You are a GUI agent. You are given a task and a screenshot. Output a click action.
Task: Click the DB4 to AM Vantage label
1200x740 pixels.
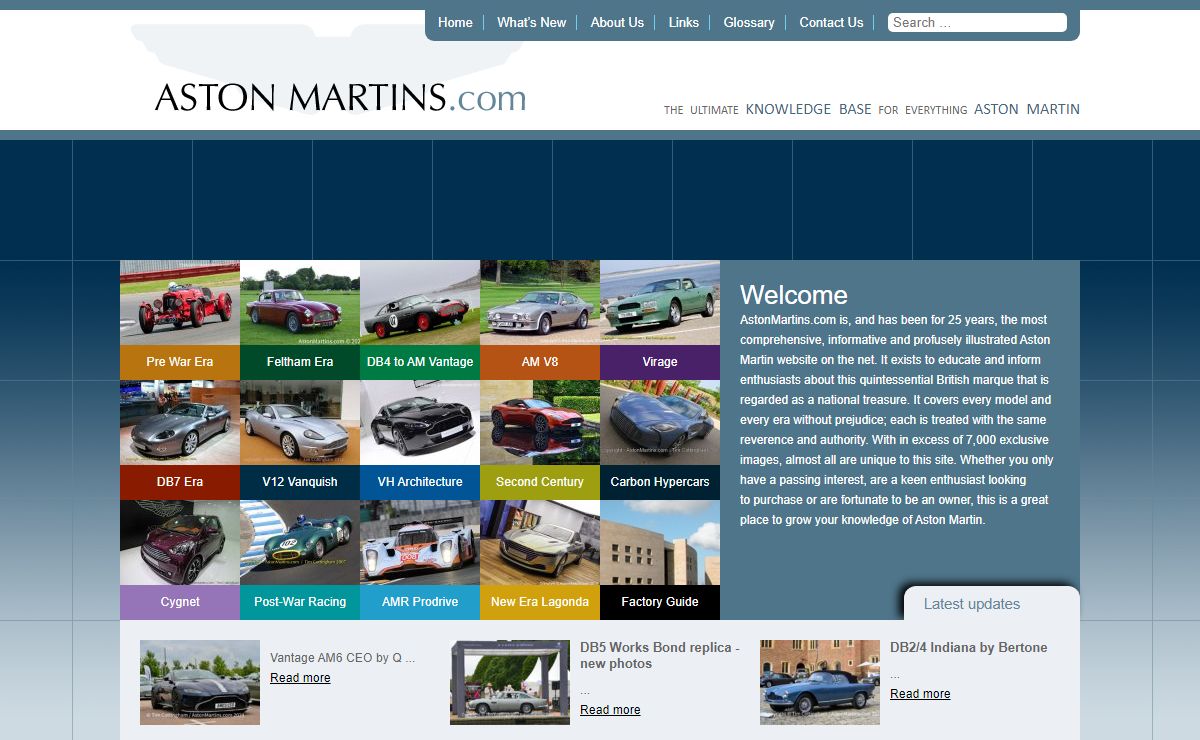click(420, 362)
